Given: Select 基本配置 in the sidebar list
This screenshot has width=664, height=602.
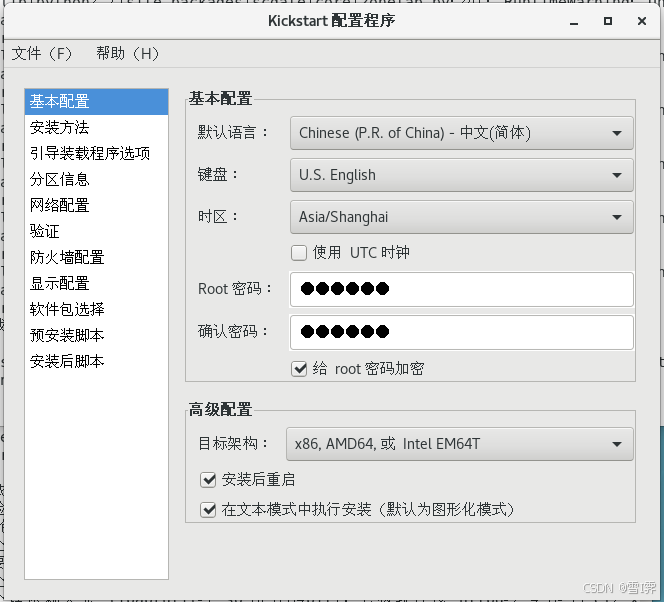Looking at the screenshot, I should tap(97, 102).
